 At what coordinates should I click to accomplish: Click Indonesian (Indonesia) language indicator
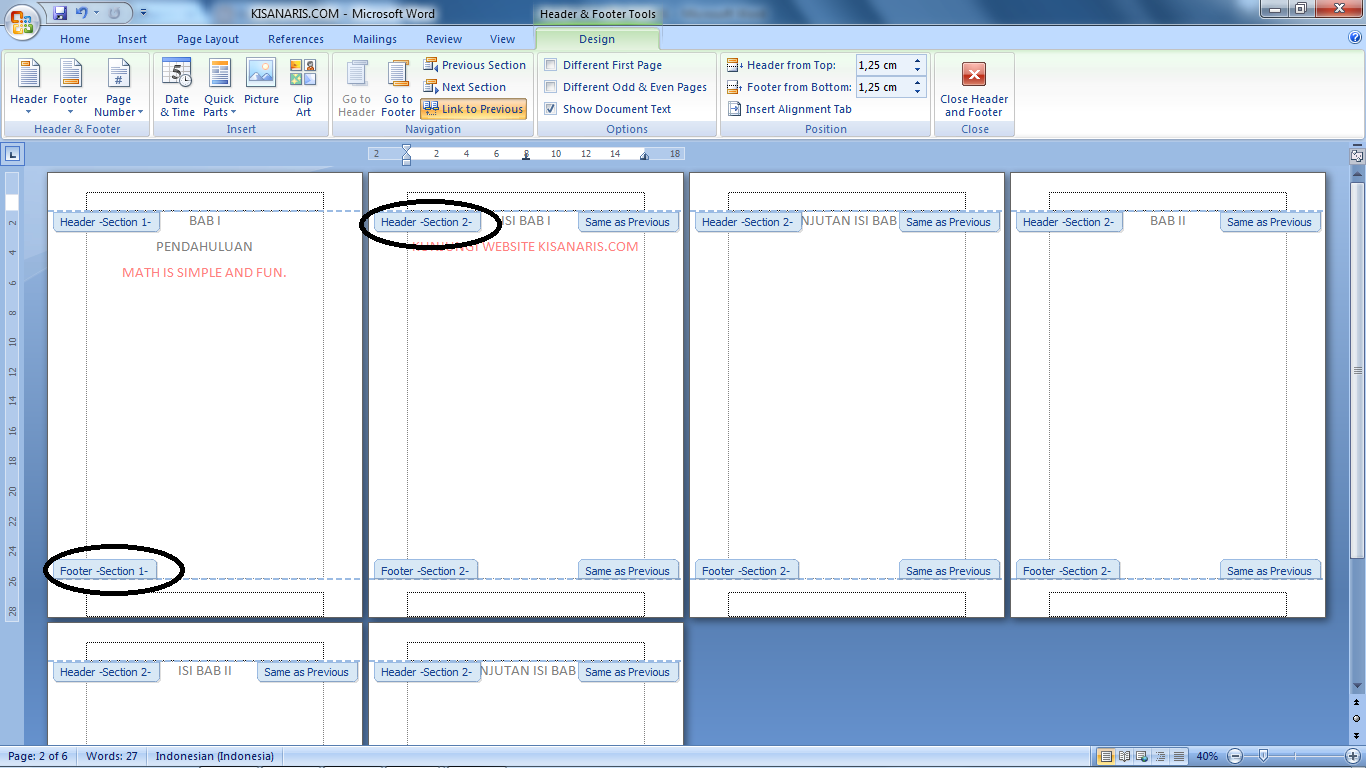click(x=214, y=756)
